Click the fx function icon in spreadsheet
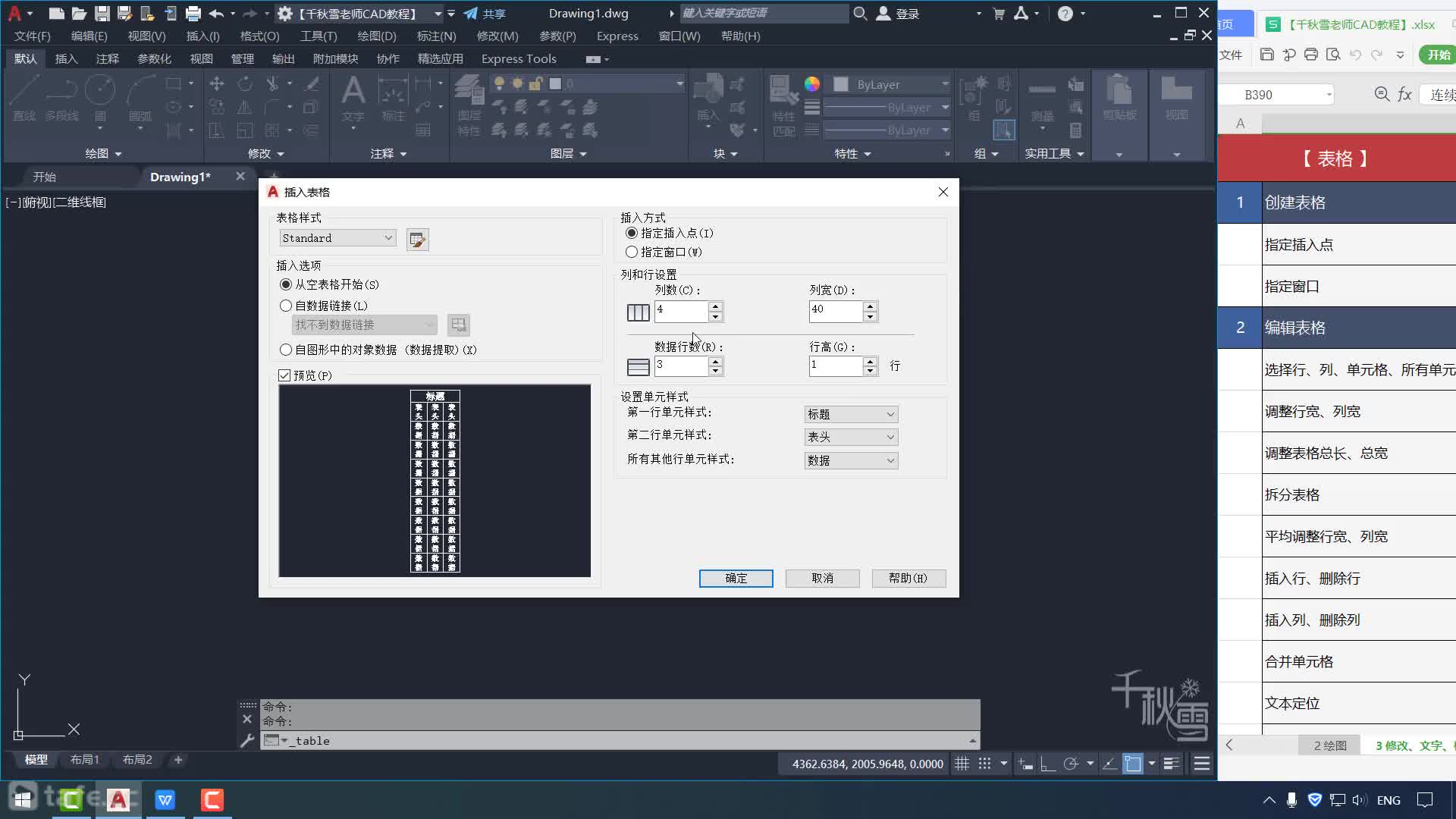Image resolution: width=1456 pixels, height=819 pixels. (x=1404, y=94)
